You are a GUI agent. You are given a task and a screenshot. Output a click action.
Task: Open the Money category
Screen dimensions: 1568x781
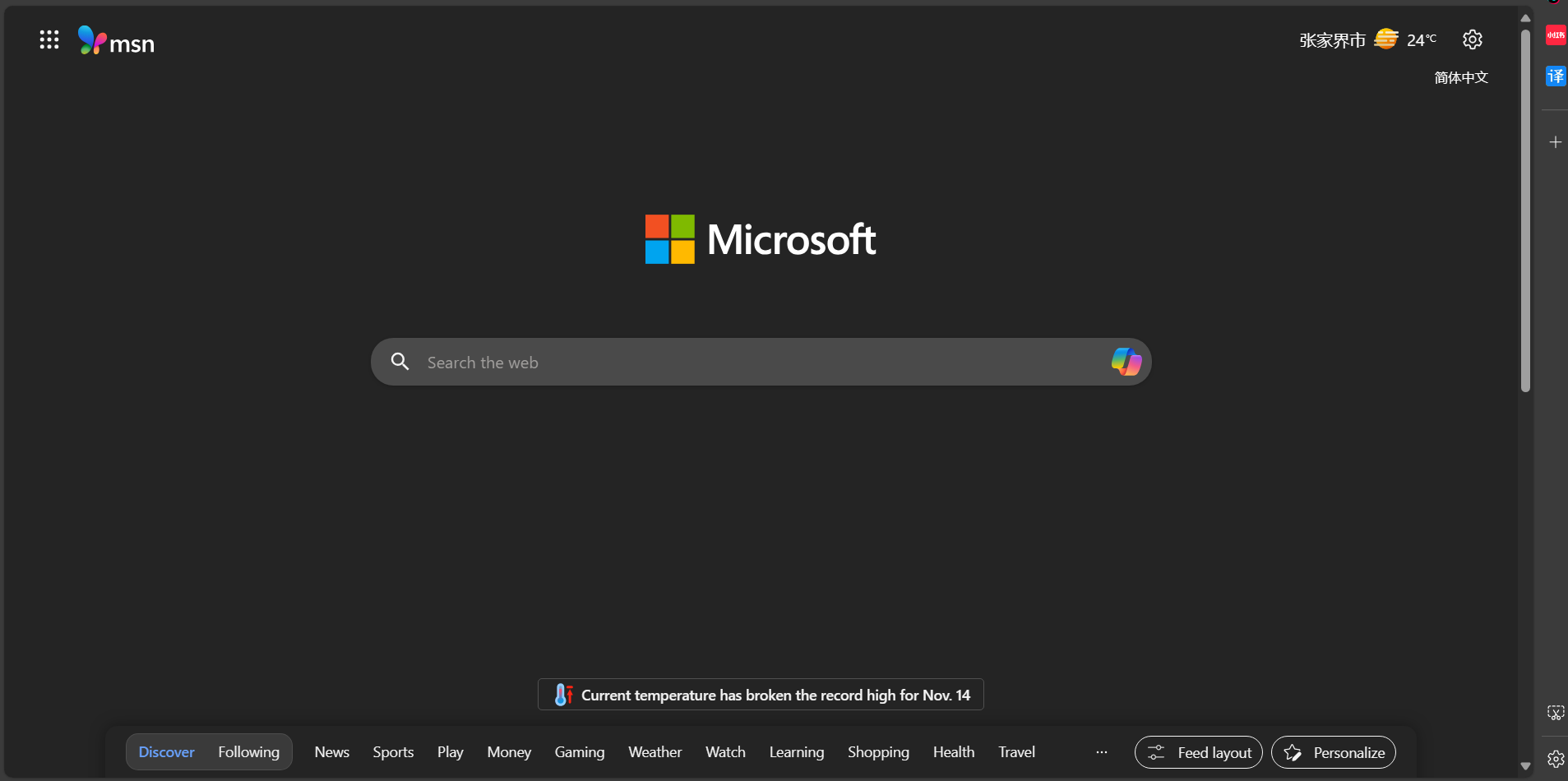point(509,752)
